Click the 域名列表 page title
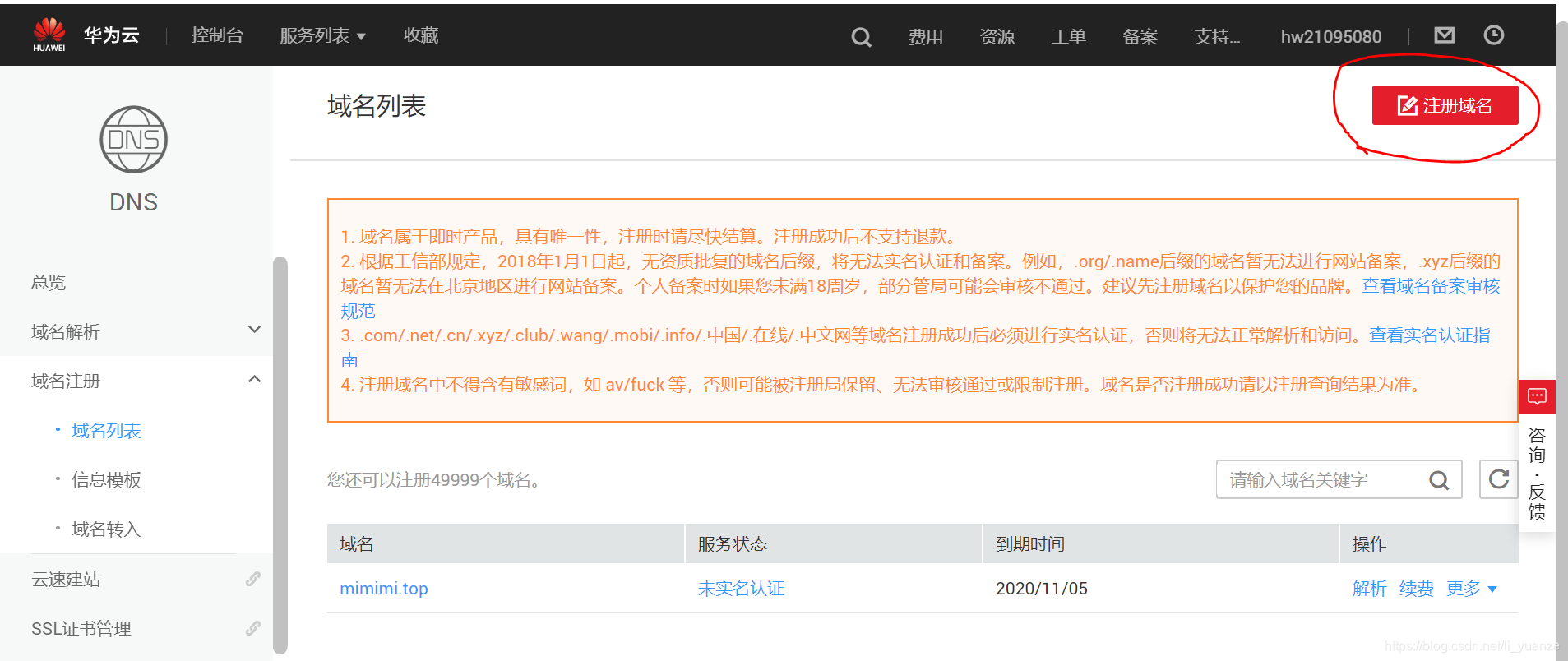1568x661 pixels. tap(377, 106)
